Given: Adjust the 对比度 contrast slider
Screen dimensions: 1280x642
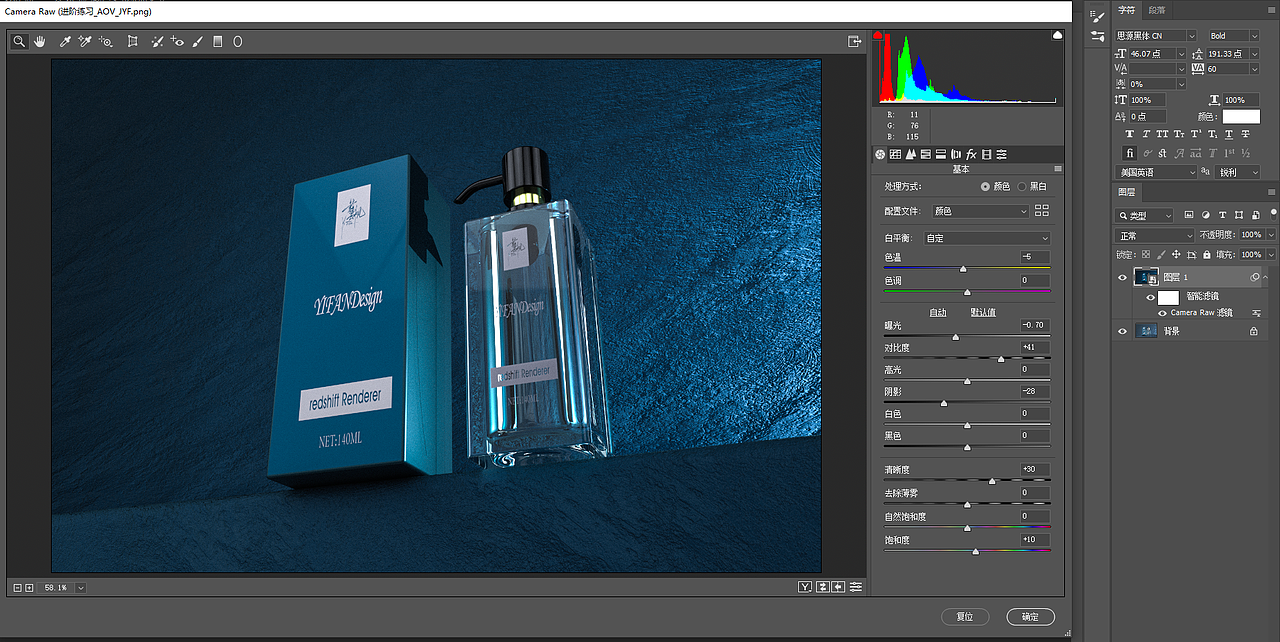Looking at the screenshot, I should 1001,359.
